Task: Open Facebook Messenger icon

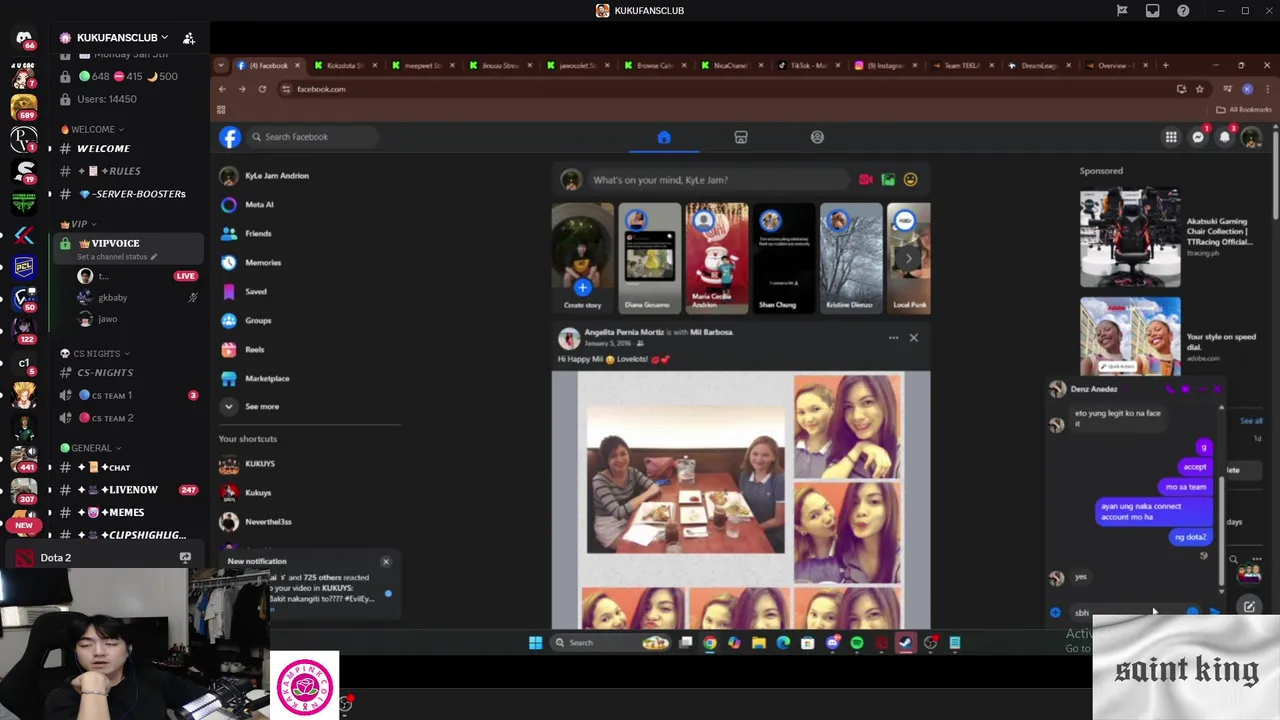Action: point(1198,137)
